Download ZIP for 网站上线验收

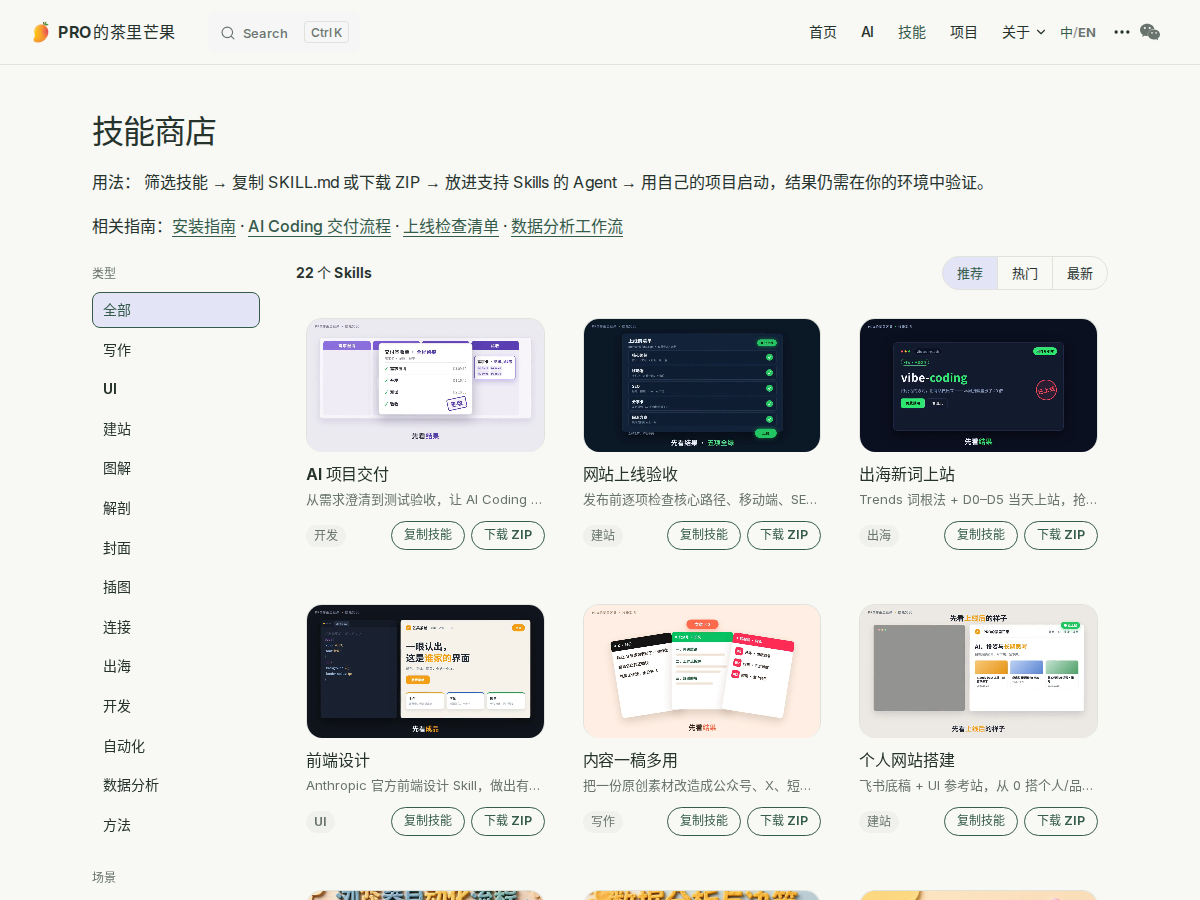tap(784, 535)
